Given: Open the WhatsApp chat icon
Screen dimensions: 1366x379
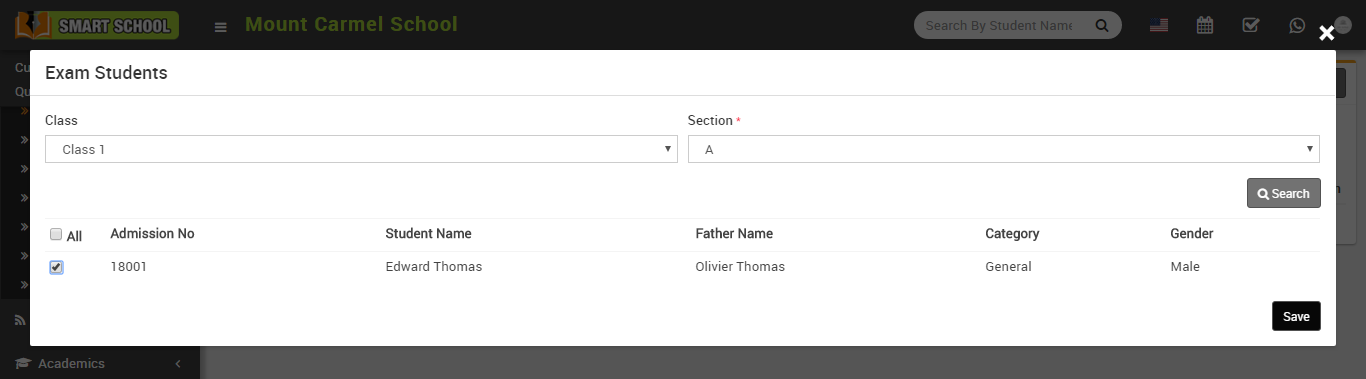Looking at the screenshot, I should click(1297, 26).
